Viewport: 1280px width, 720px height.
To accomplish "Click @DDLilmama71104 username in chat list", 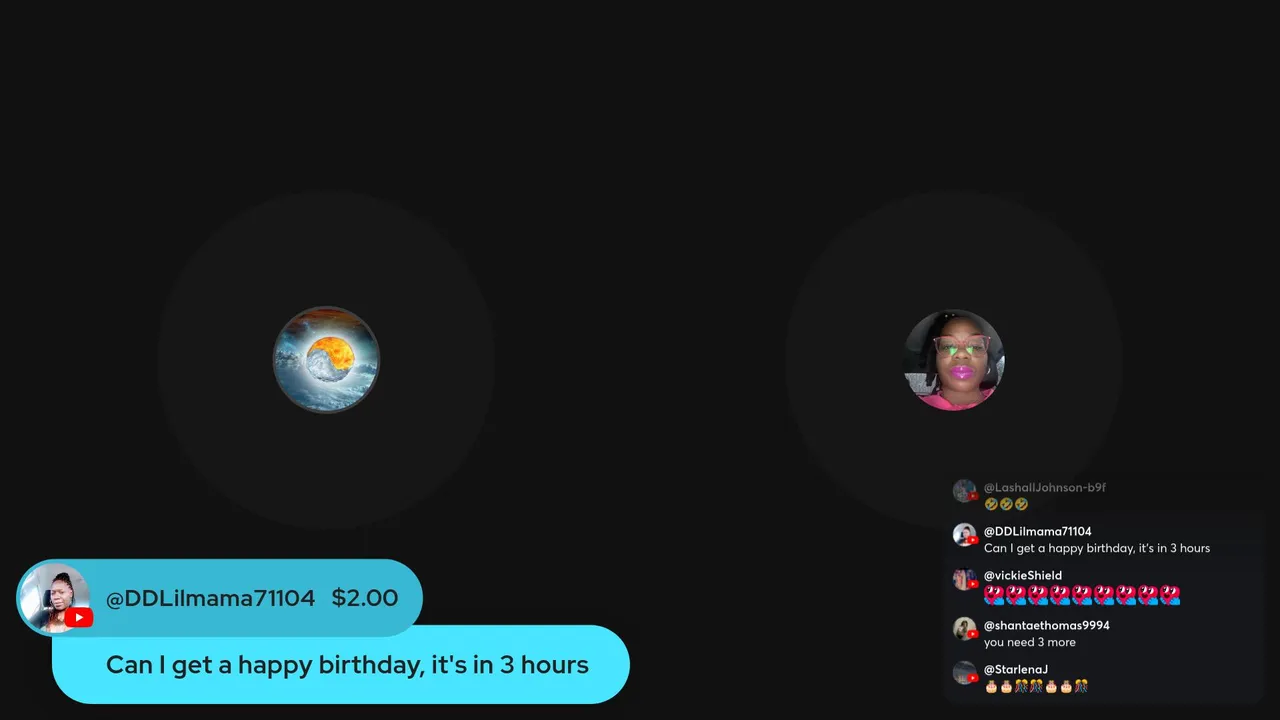I will [1037, 532].
